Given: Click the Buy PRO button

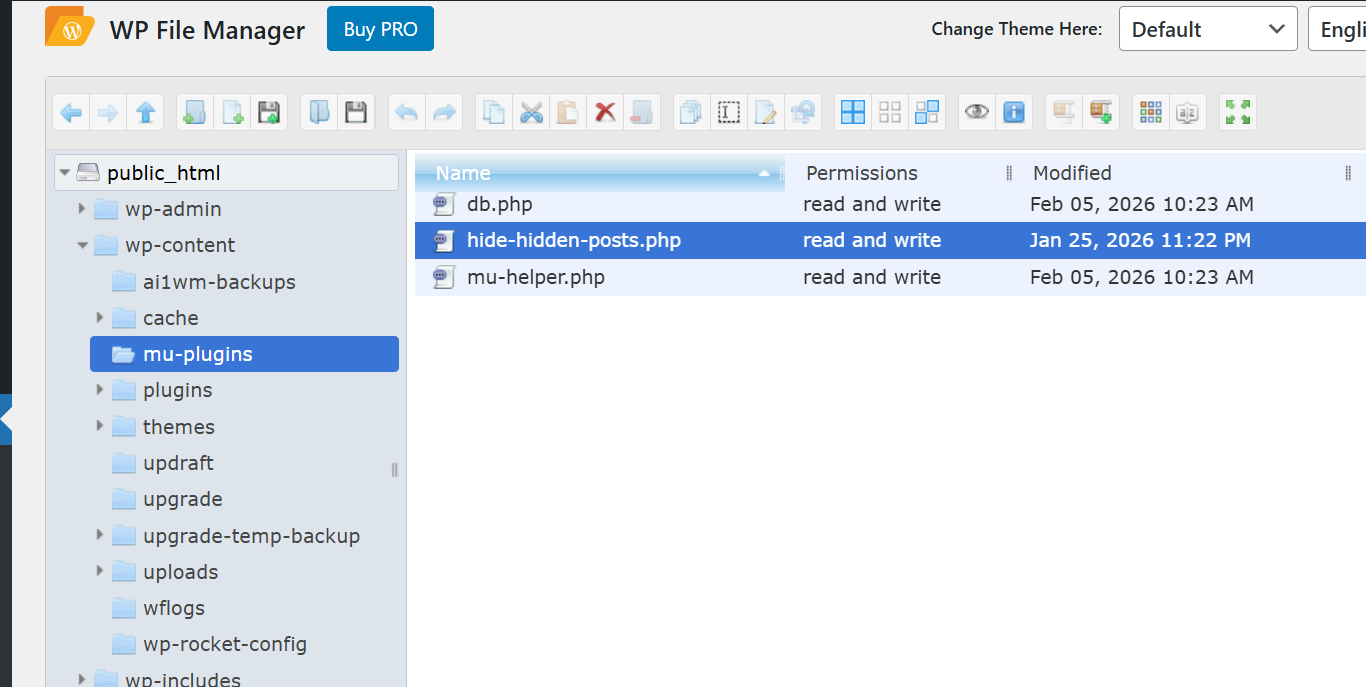Looking at the screenshot, I should (x=380, y=29).
